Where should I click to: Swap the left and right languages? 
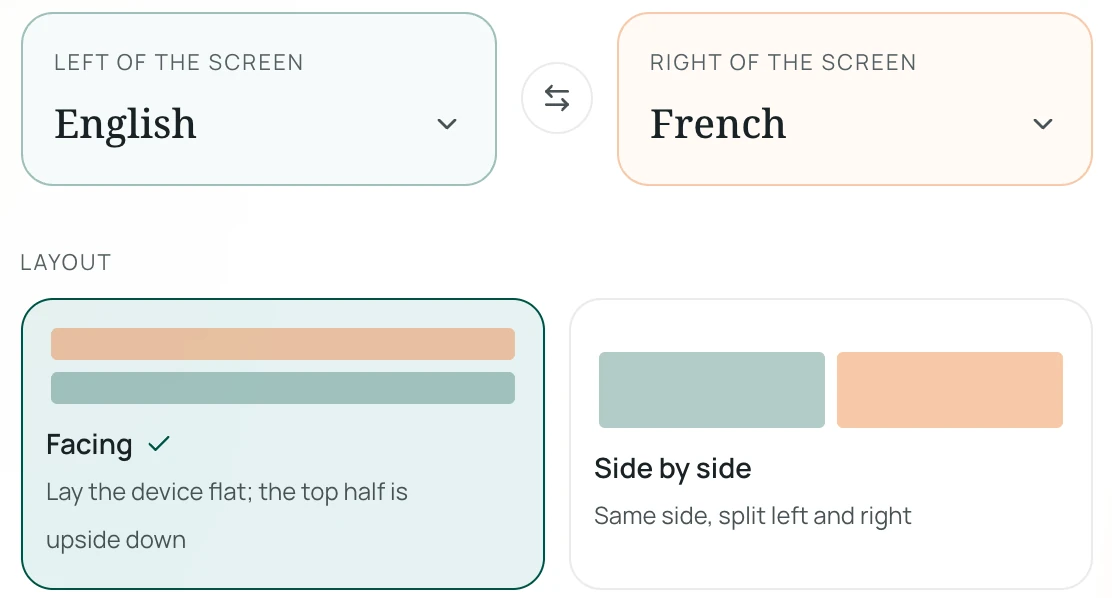pos(557,98)
